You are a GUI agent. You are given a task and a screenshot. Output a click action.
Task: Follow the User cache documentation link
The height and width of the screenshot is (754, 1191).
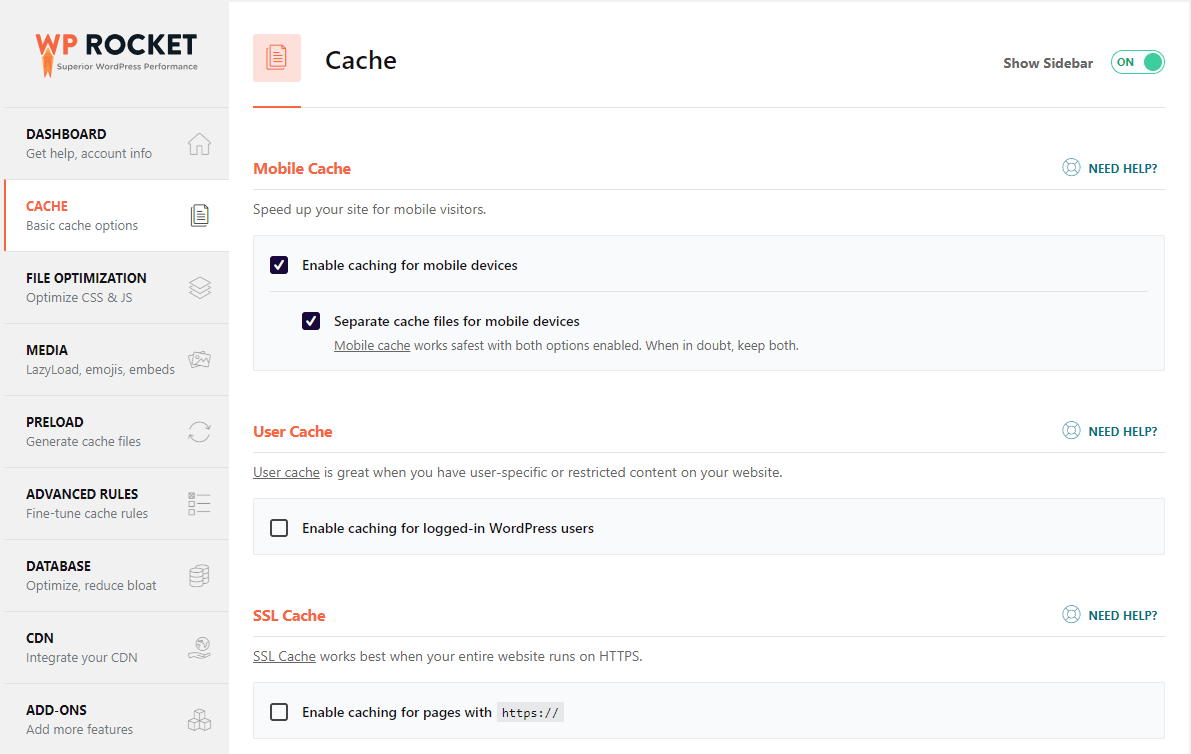(x=286, y=472)
